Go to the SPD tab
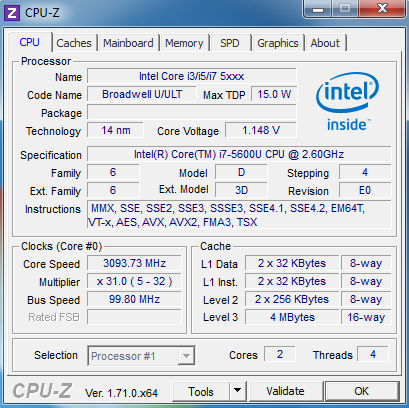409x408 pixels. pyautogui.click(x=230, y=43)
